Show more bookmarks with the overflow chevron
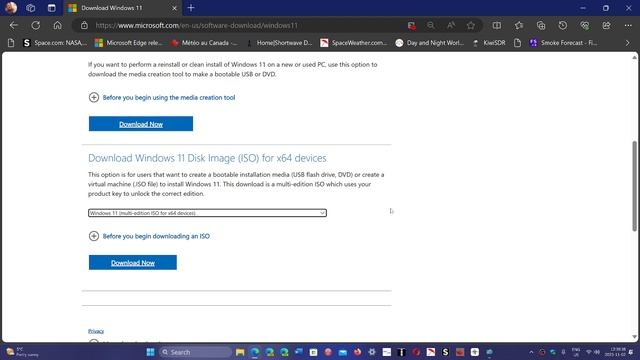Viewport: 640px width, 360px height. [627, 42]
